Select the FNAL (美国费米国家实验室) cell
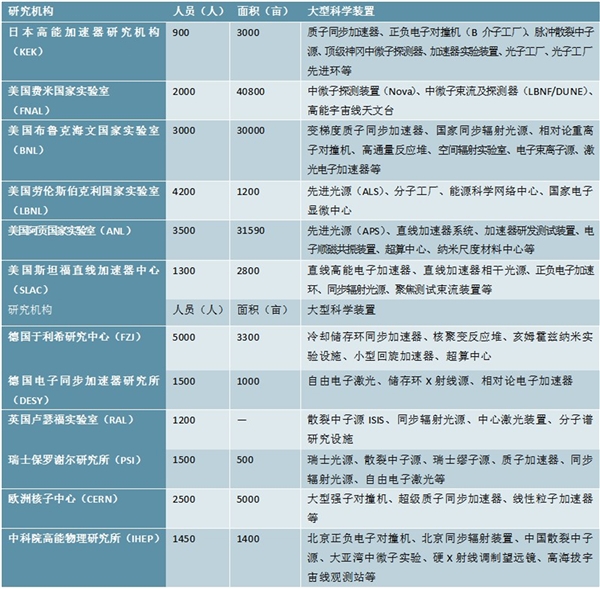The width and height of the screenshot is (600, 589). [x=84, y=100]
